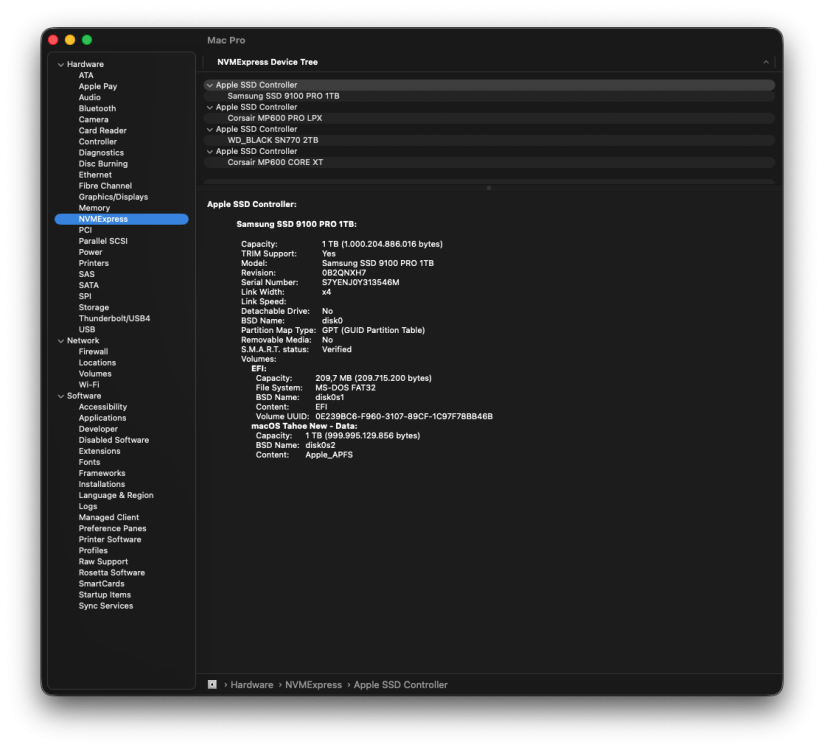Click the serial number S7YENJ0Y313546M
Screen dimensions: 824x750
click(x=360, y=282)
